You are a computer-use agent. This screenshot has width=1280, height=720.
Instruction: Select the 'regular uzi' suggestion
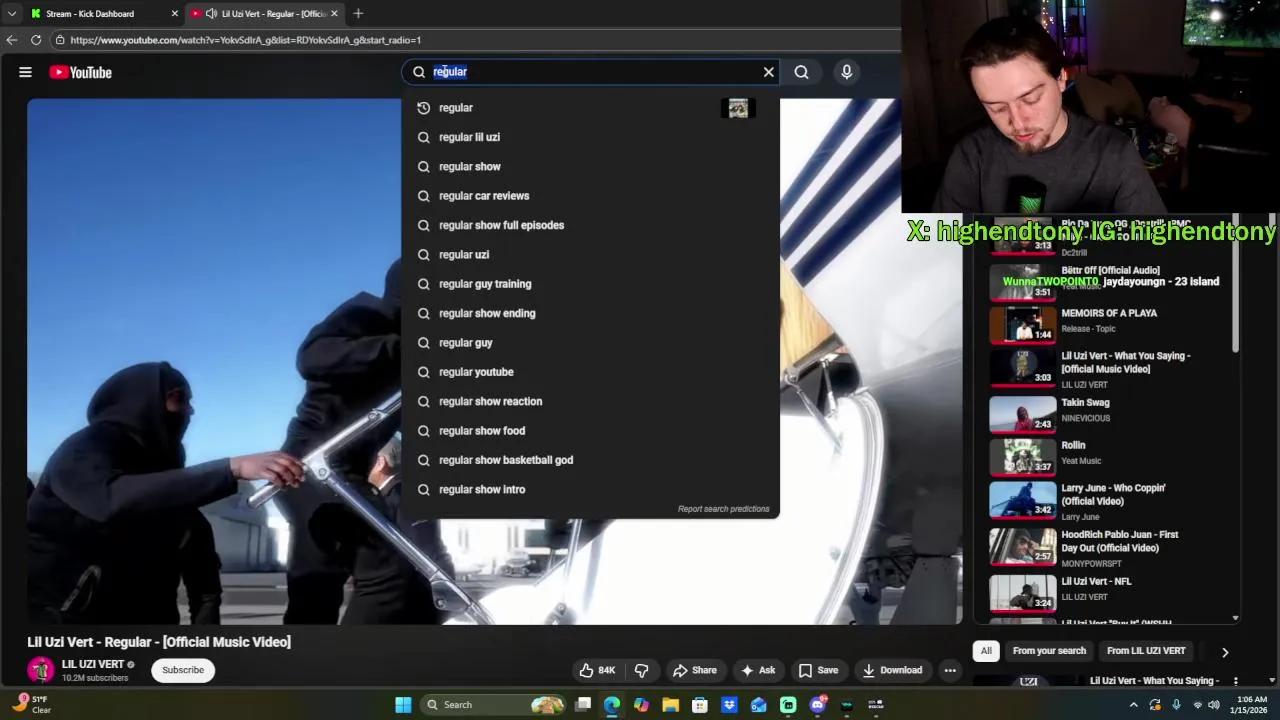click(x=590, y=254)
